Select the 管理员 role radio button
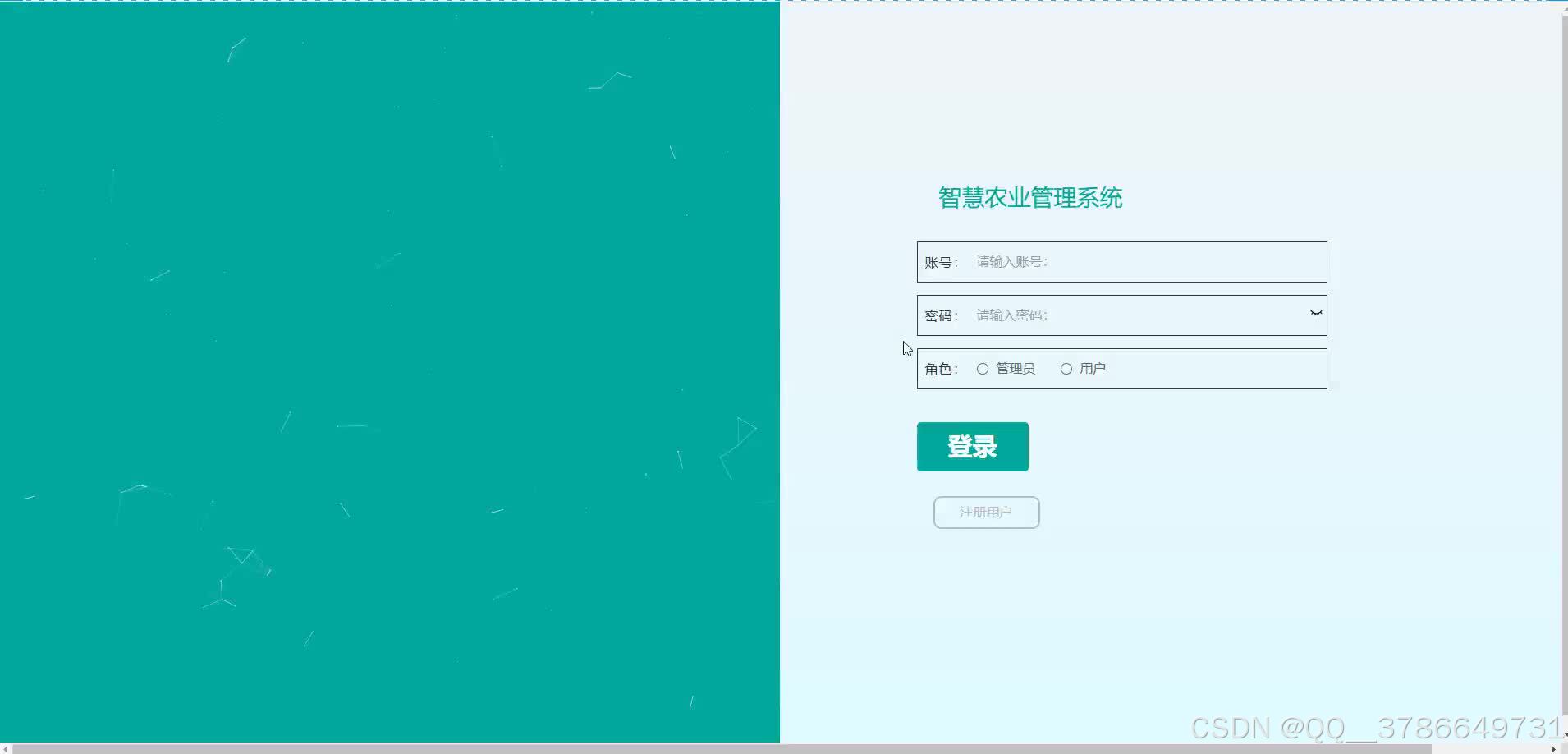This screenshot has width=1568, height=754. pyautogui.click(x=983, y=369)
